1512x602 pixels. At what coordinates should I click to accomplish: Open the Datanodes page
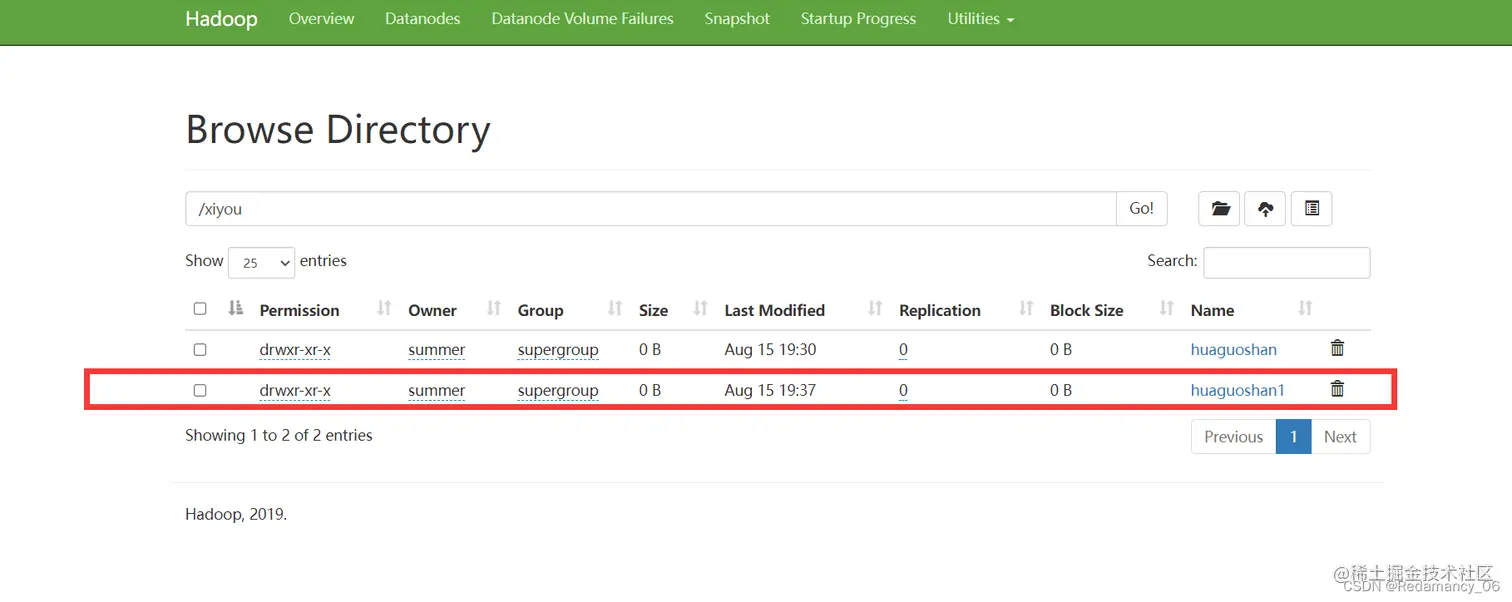(422, 19)
